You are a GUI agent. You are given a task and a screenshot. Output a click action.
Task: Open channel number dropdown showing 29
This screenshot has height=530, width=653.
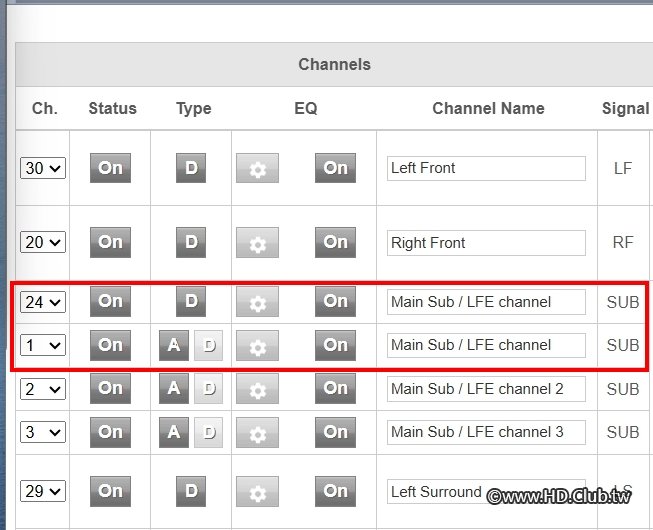click(x=43, y=491)
